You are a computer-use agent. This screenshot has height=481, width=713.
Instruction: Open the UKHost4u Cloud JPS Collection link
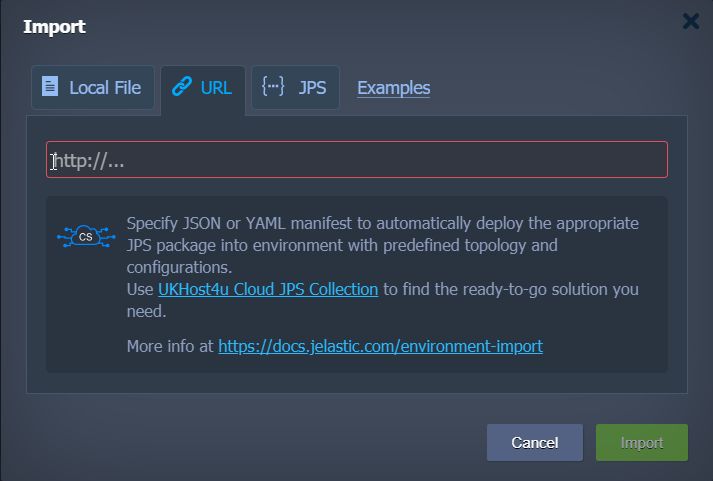[x=268, y=290]
